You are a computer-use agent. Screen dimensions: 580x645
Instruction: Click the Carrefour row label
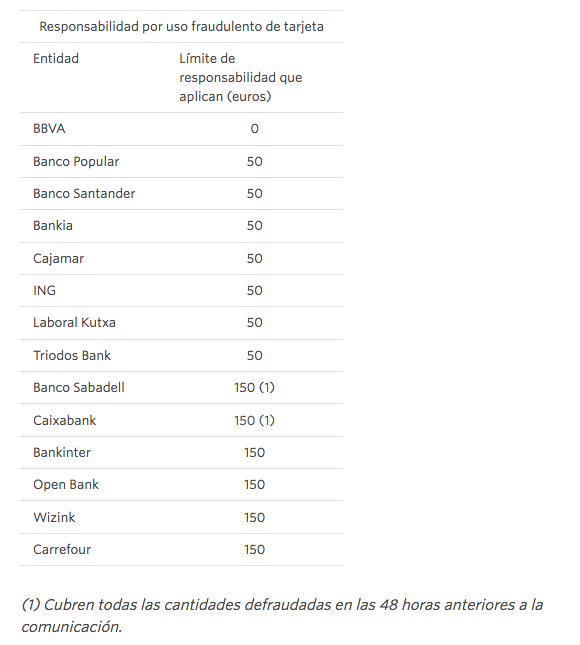pos(62,550)
